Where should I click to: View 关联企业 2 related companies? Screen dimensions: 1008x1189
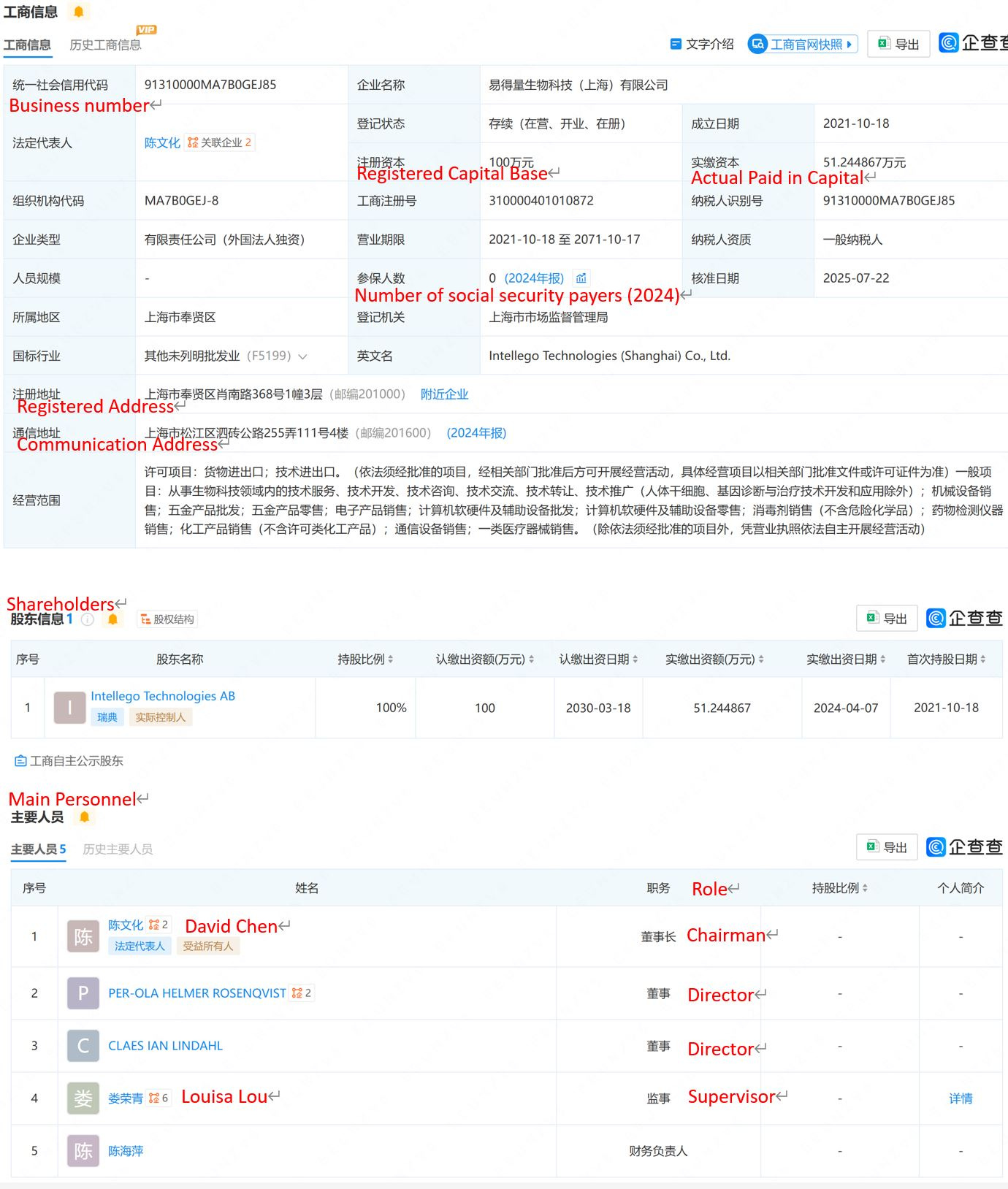click(220, 142)
